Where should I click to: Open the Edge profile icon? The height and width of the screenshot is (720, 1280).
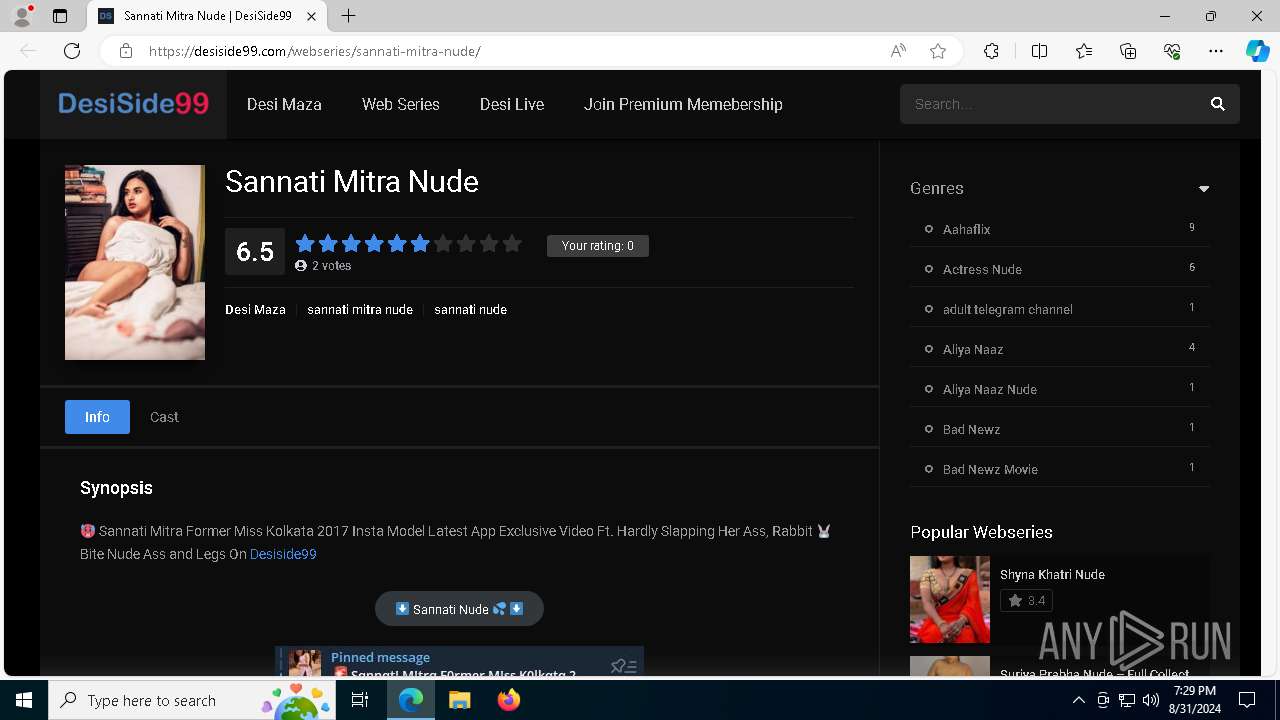pyautogui.click(x=22, y=16)
